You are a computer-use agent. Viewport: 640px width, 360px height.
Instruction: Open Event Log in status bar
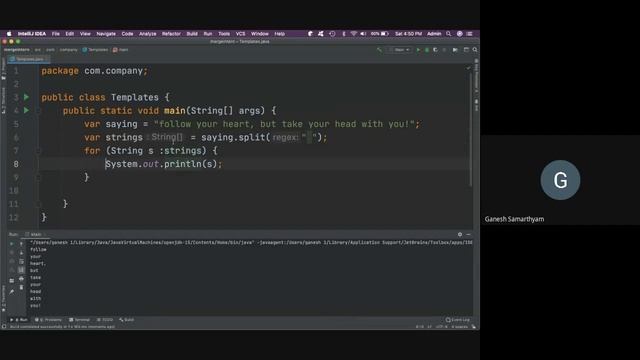pos(458,320)
